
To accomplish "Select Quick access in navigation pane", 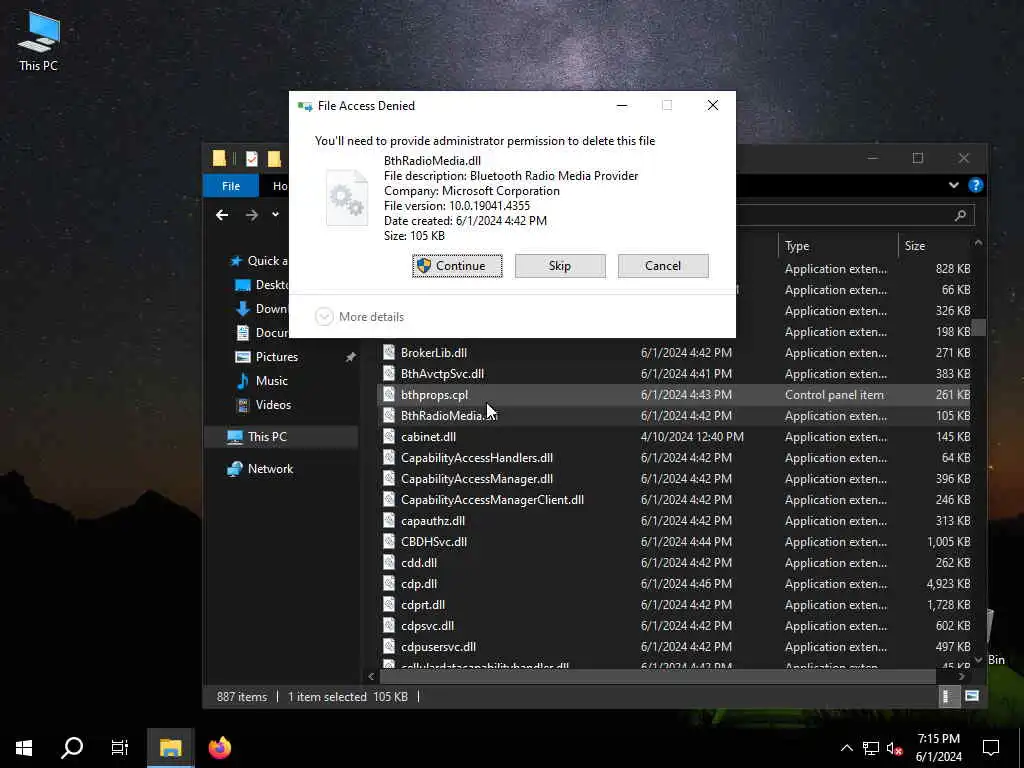I will (x=259, y=261).
